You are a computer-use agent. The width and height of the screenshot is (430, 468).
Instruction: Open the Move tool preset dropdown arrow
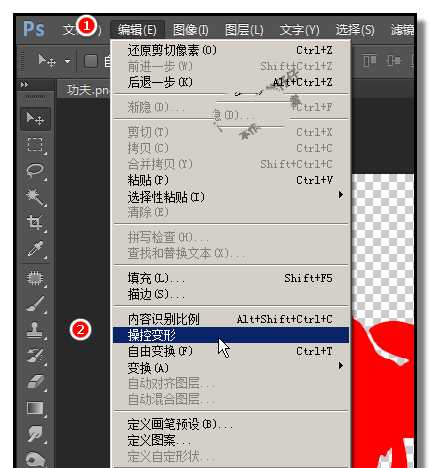(x=67, y=61)
